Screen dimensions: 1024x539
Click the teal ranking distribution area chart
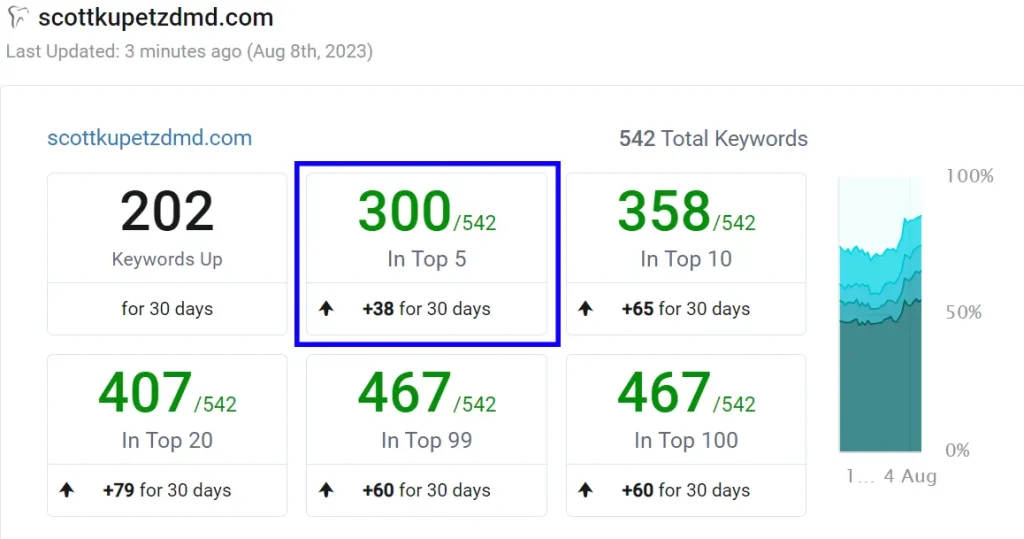(x=880, y=314)
